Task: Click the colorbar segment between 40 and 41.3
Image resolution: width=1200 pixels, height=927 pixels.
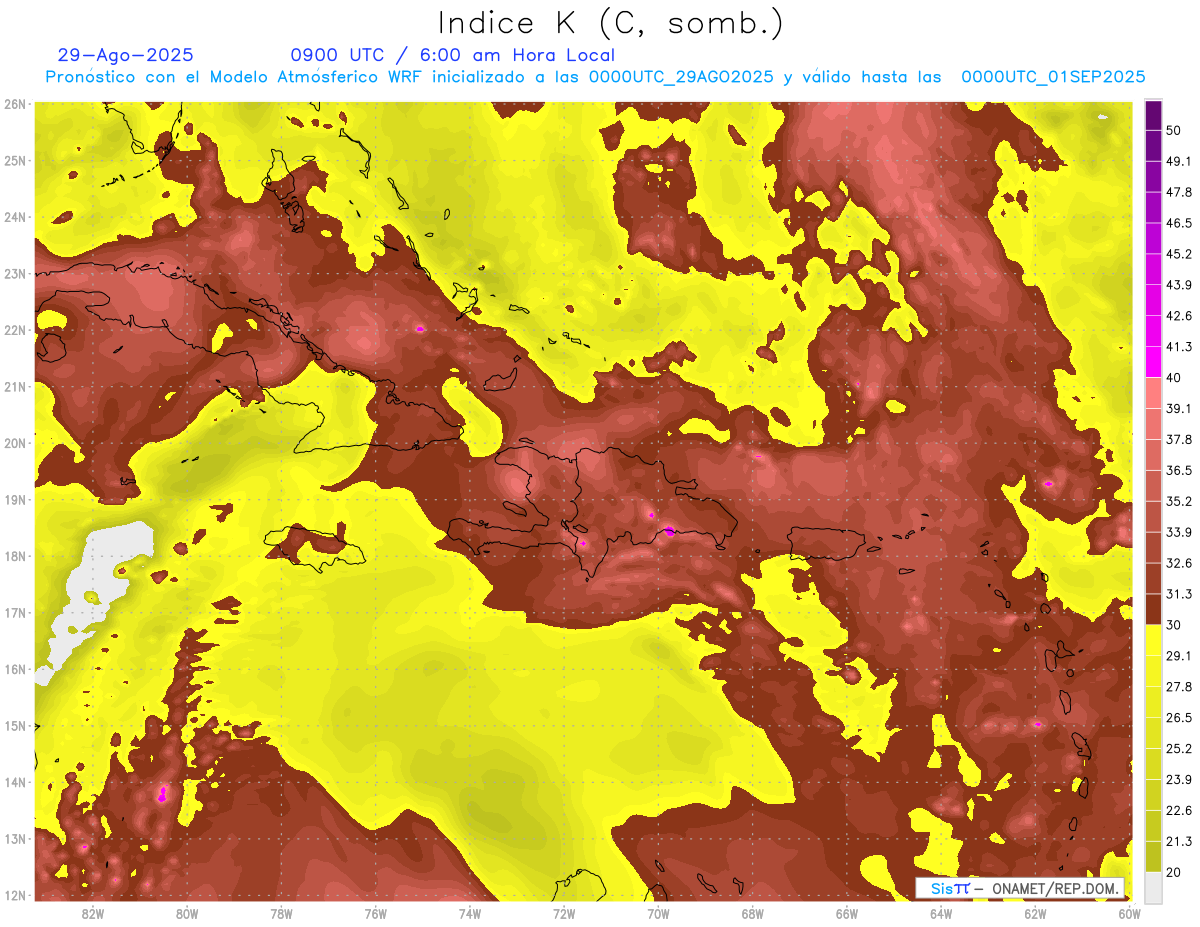Action: click(x=1153, y=360)
